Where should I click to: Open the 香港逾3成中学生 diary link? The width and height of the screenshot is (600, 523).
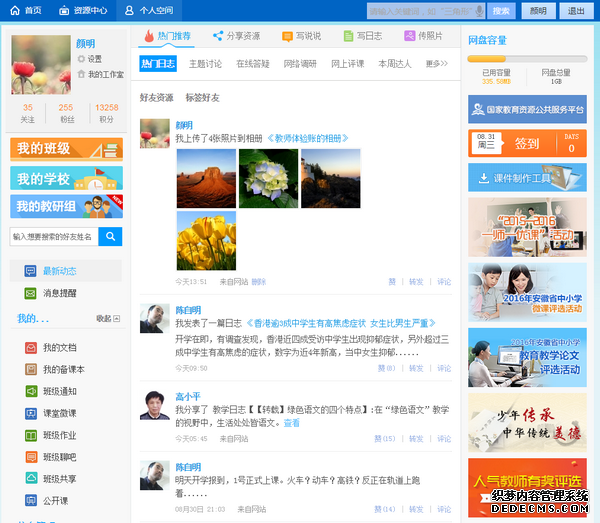(x=341, y=324)
